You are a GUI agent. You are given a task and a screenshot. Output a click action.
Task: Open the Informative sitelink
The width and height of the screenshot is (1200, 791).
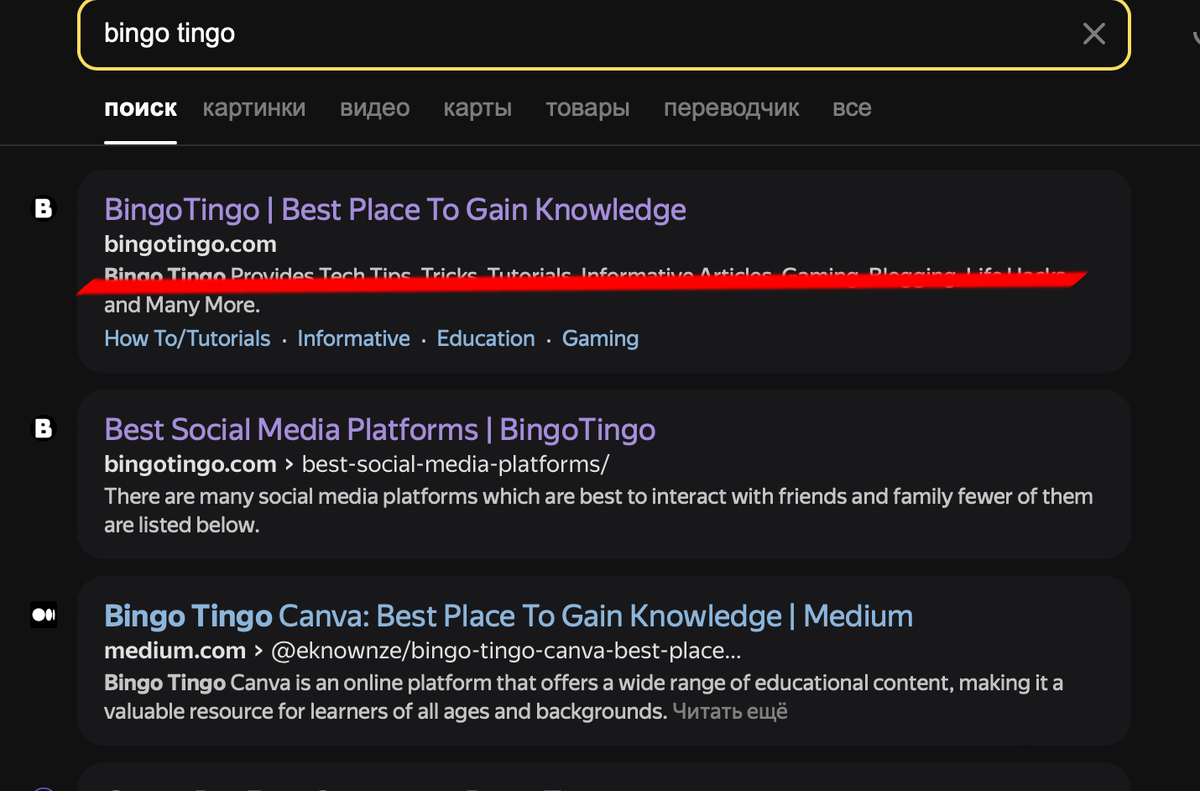click(354, 339)
